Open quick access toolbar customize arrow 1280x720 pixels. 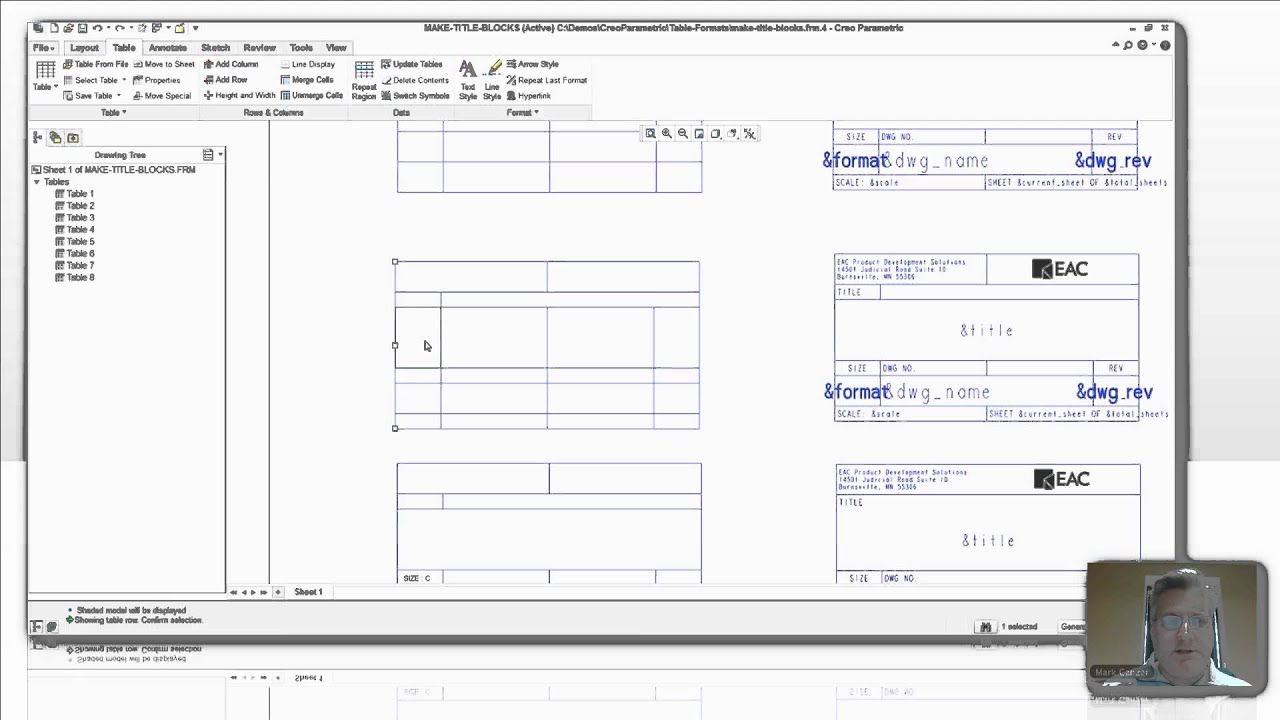pos(195,28)
